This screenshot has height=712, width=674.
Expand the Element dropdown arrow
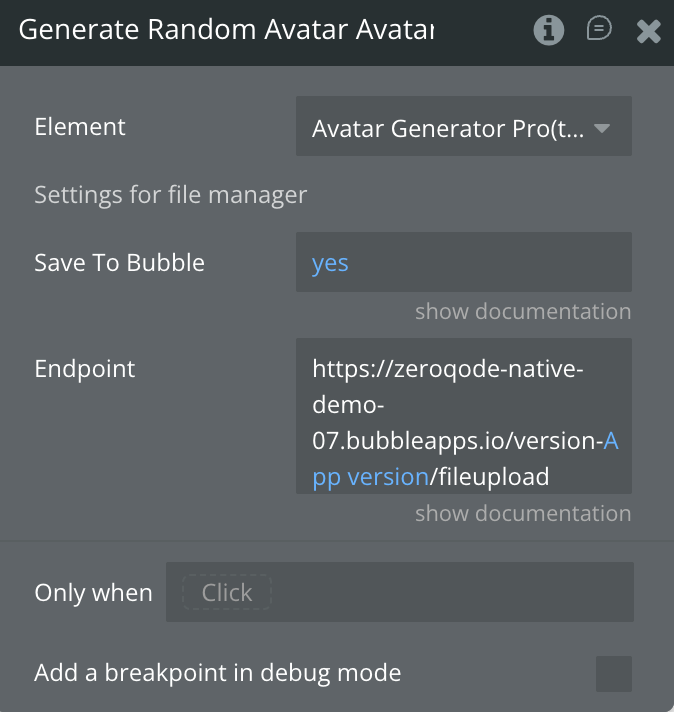(x=602, y=128)
